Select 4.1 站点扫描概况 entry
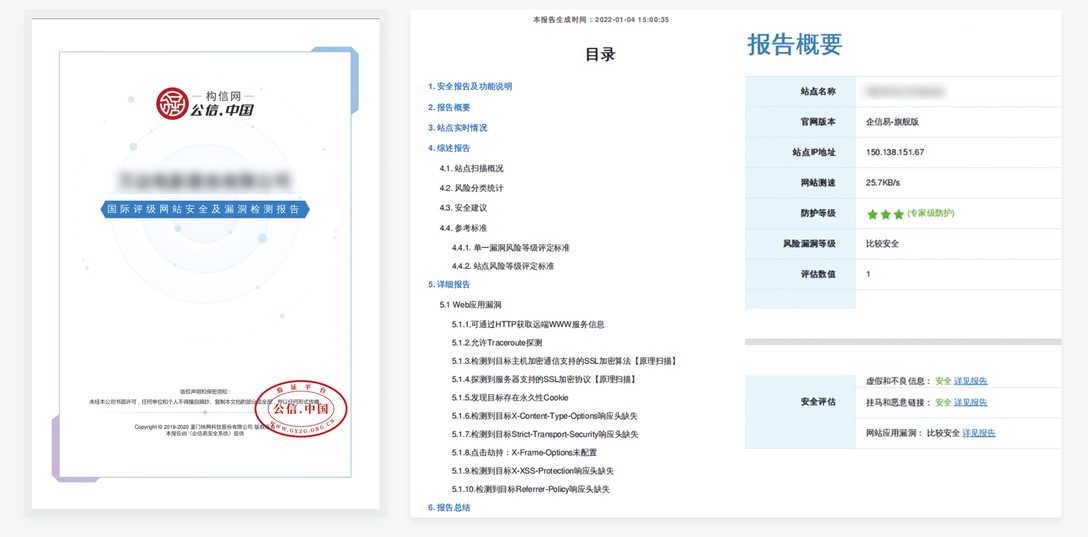 [x=471, y=168]
